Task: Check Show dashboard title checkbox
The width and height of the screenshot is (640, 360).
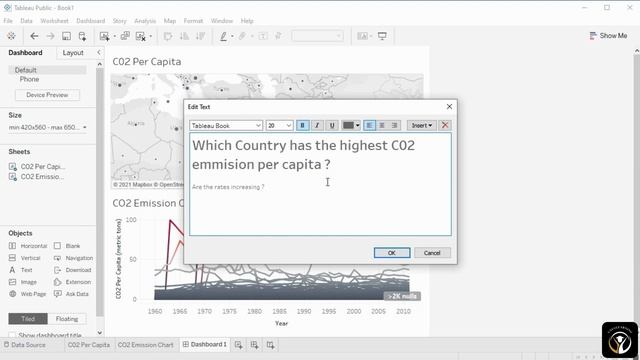Action: point(12,335)
